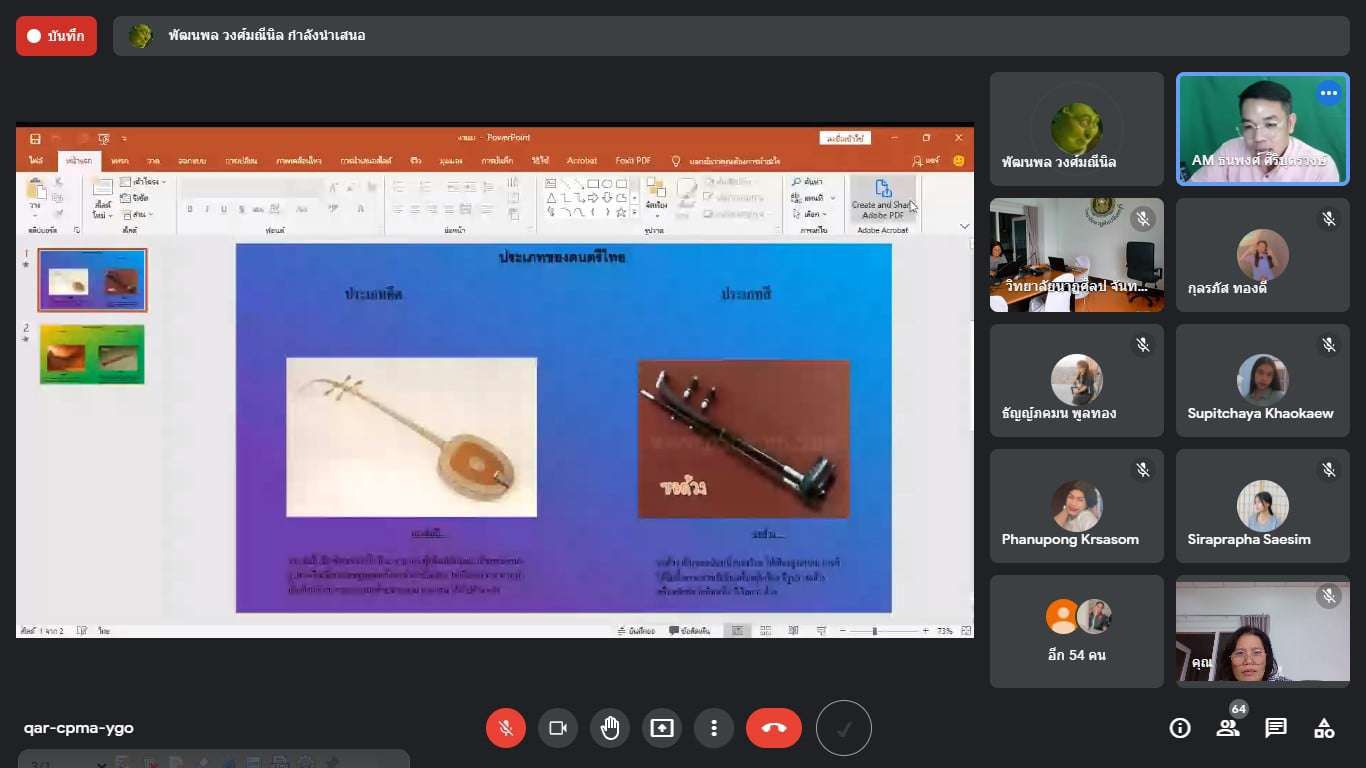Open the Foxit PDF ribbon tab

point(633,161)
